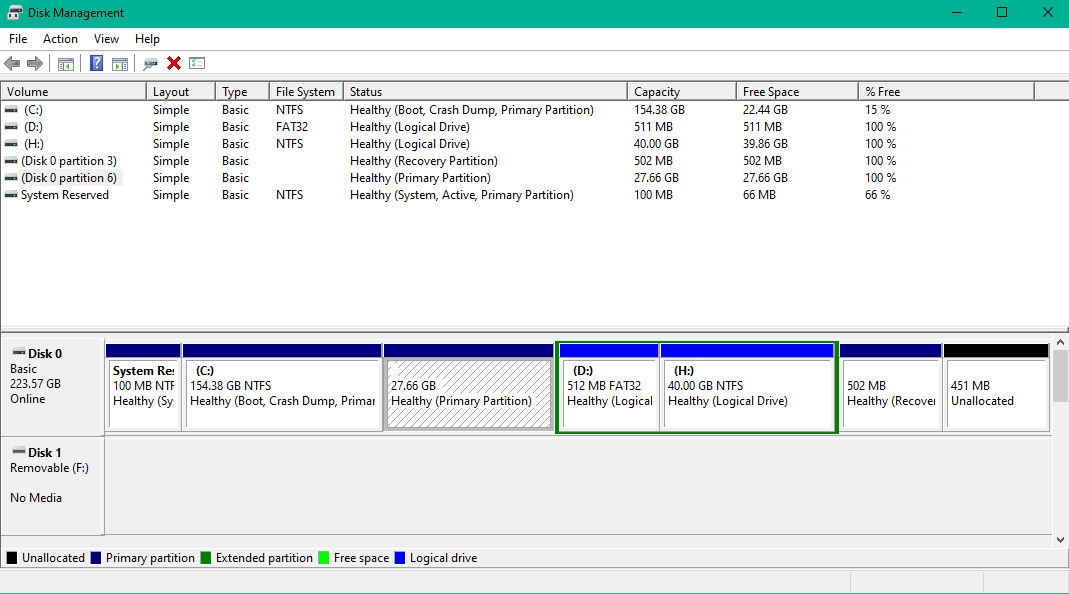
Task: Click the drive icon beside System Reserved
Action: point(11,194)
